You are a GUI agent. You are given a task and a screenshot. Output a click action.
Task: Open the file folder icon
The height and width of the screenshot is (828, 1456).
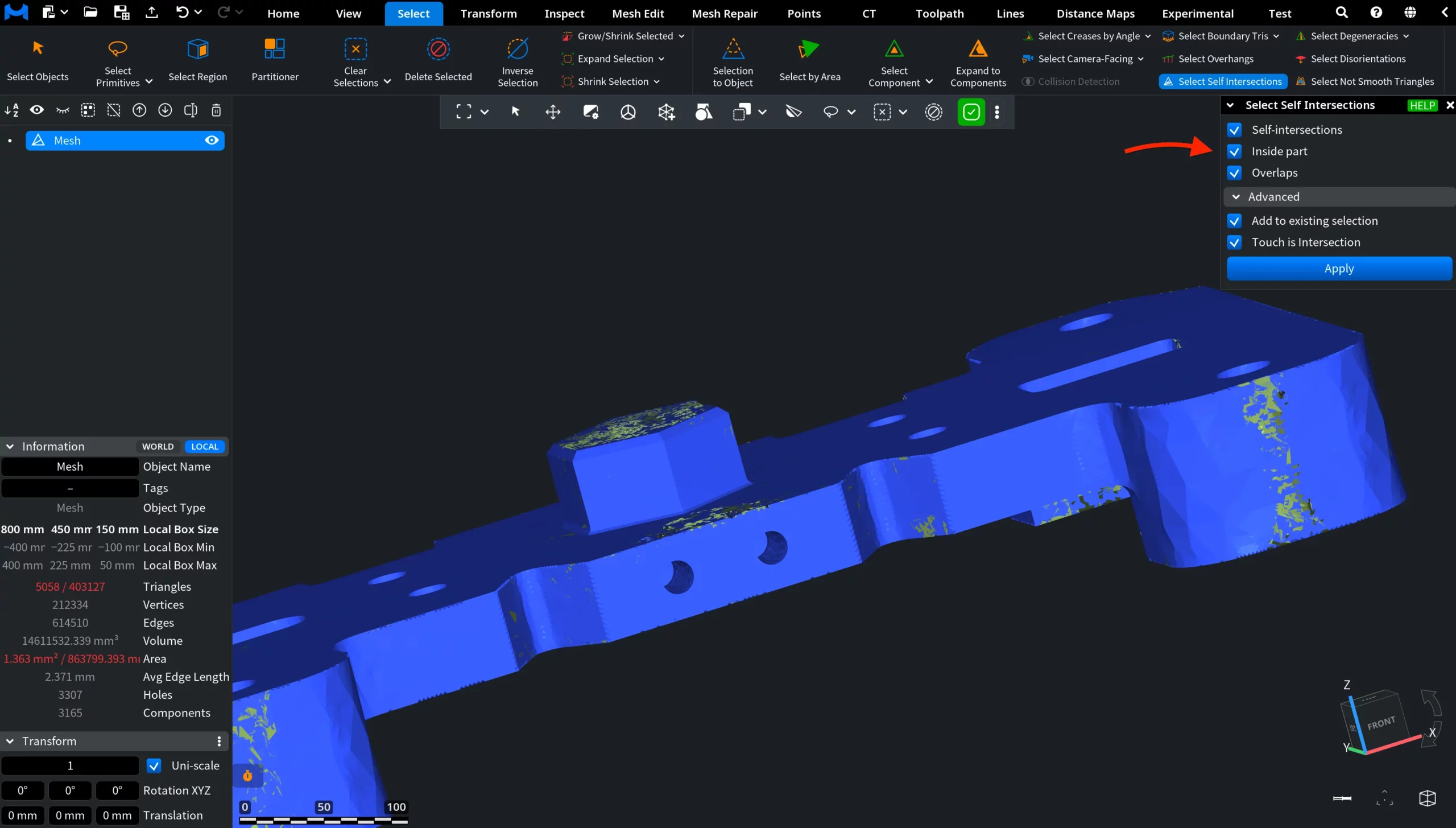(90, 13)
